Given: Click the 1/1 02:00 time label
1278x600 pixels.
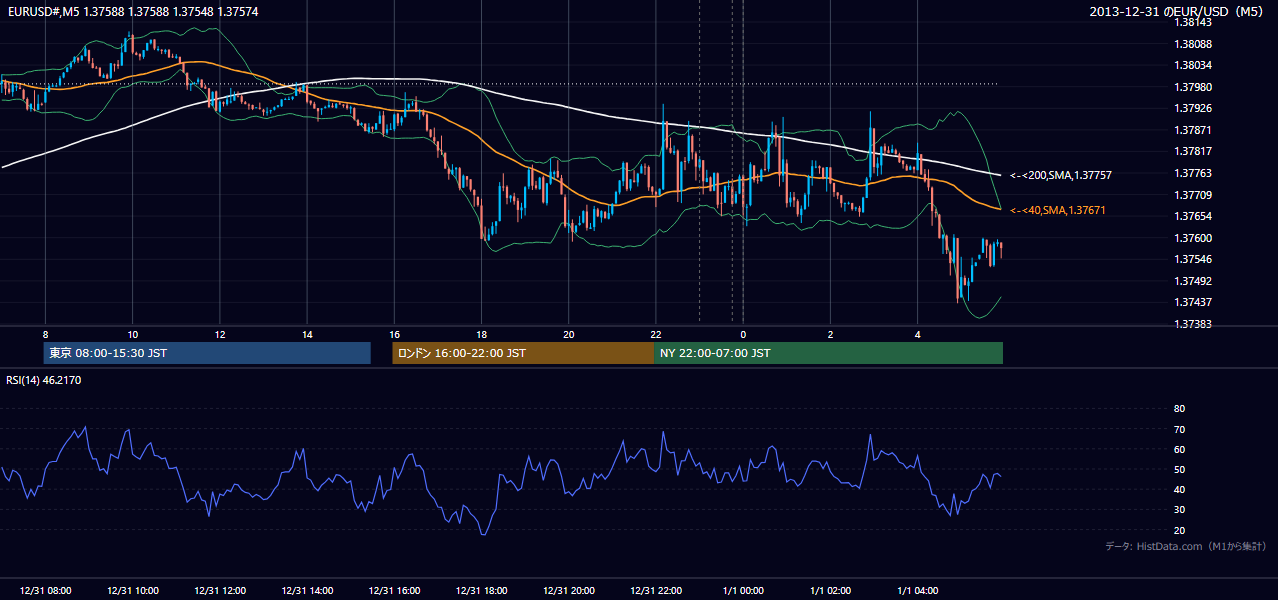Looking at the screenshot, I should [x=830, y=590].
